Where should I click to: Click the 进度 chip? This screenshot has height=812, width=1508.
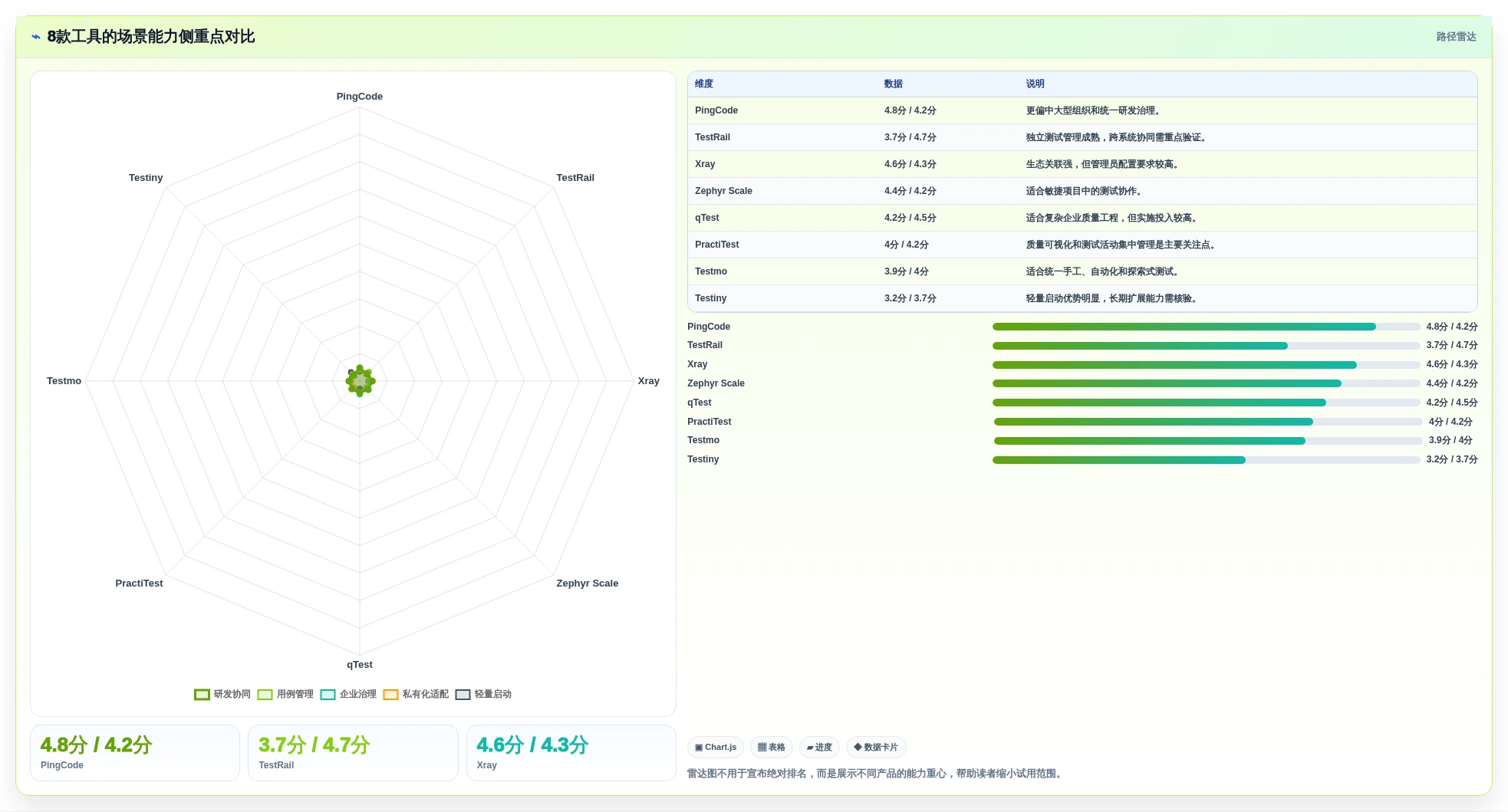tap(819, 748)
